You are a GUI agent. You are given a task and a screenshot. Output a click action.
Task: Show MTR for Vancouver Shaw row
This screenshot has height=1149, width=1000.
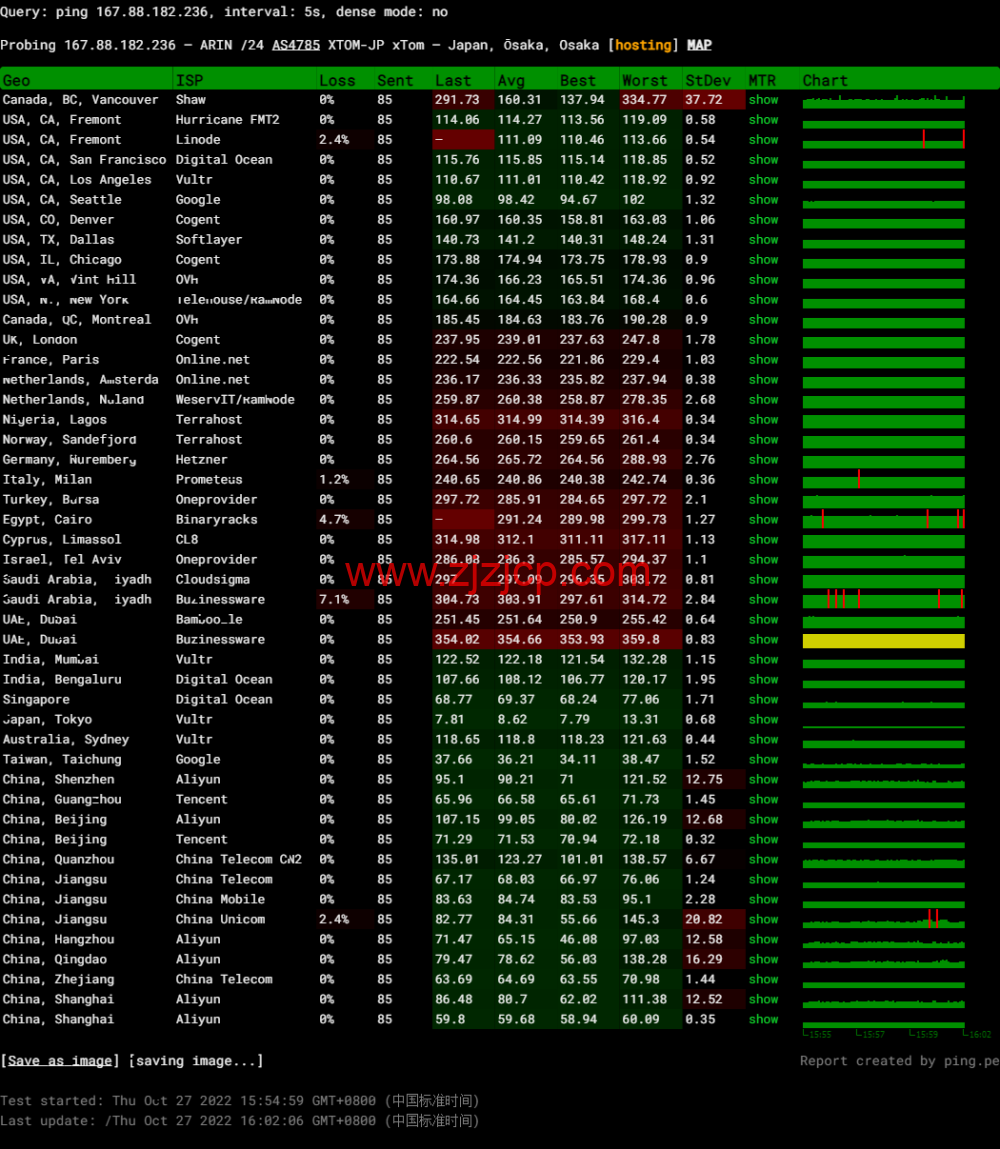click(763, 100)
